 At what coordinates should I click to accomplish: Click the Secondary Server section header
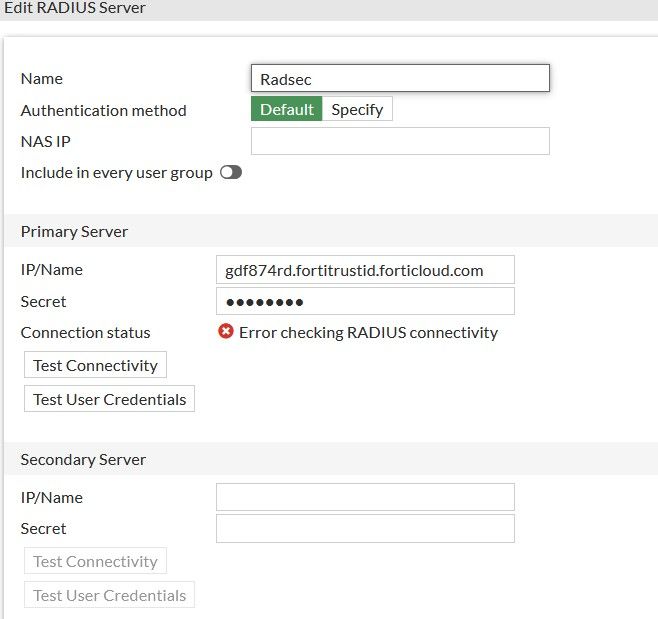[x=83, y=459]
